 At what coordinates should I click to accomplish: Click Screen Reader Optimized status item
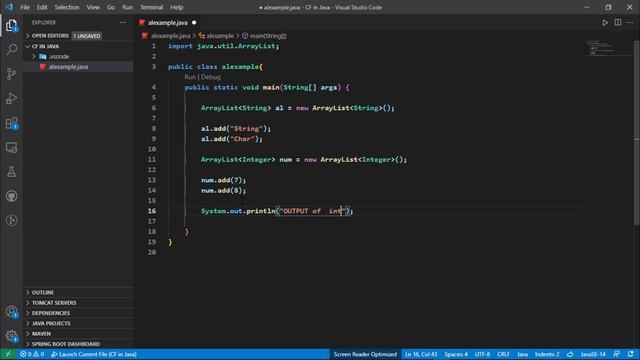tap(365, 354)
